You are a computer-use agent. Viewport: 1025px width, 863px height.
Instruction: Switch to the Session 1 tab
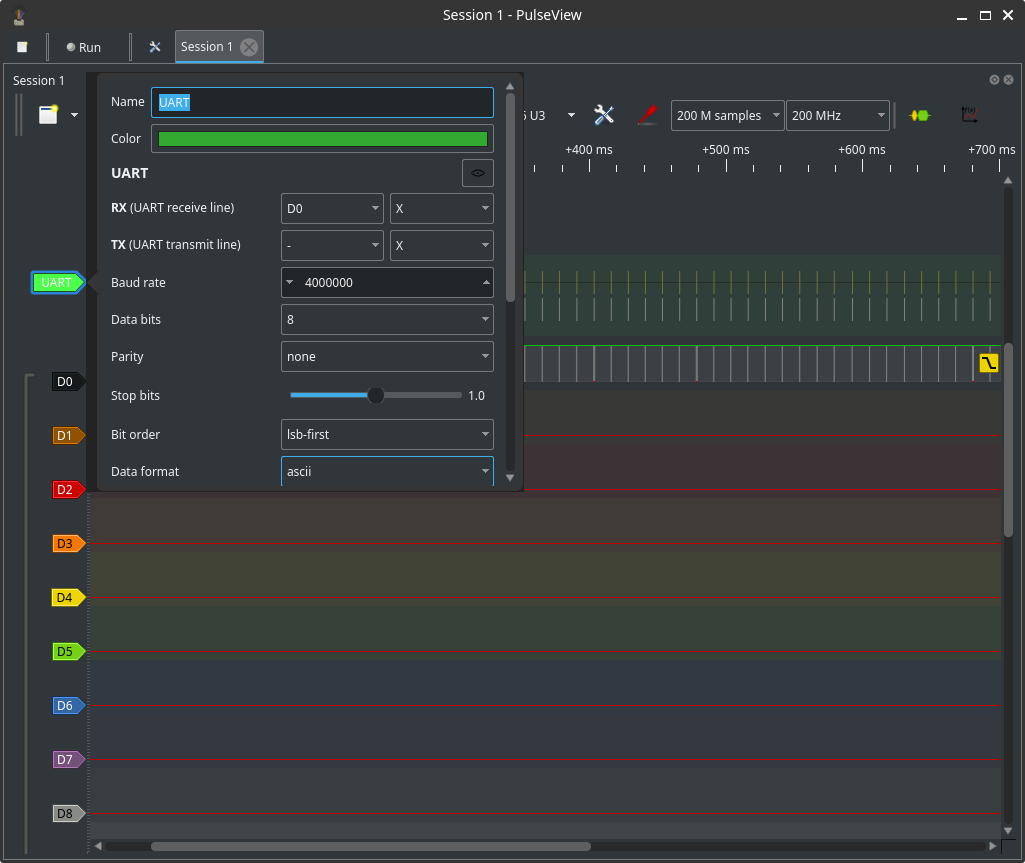tap(206, 47)
